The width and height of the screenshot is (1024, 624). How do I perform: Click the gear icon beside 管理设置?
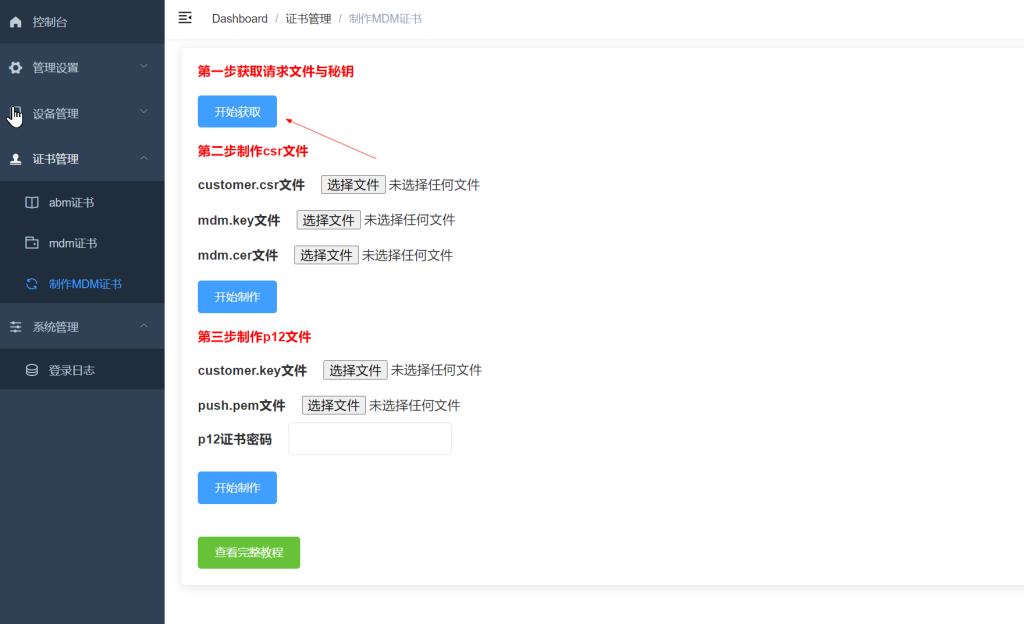pyautogui.click(x=15, y=67)
